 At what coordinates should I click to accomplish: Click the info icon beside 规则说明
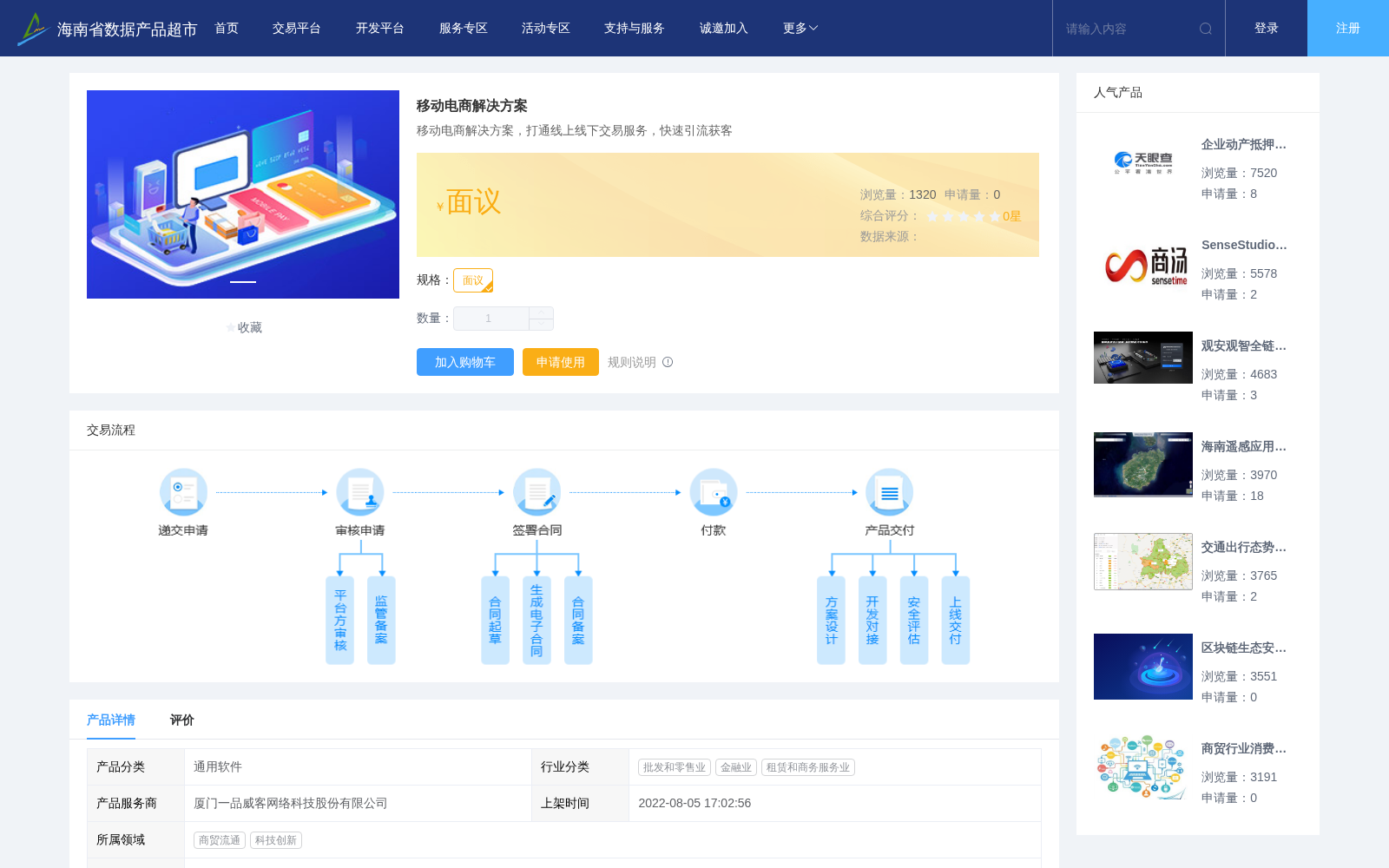[668, 362]
